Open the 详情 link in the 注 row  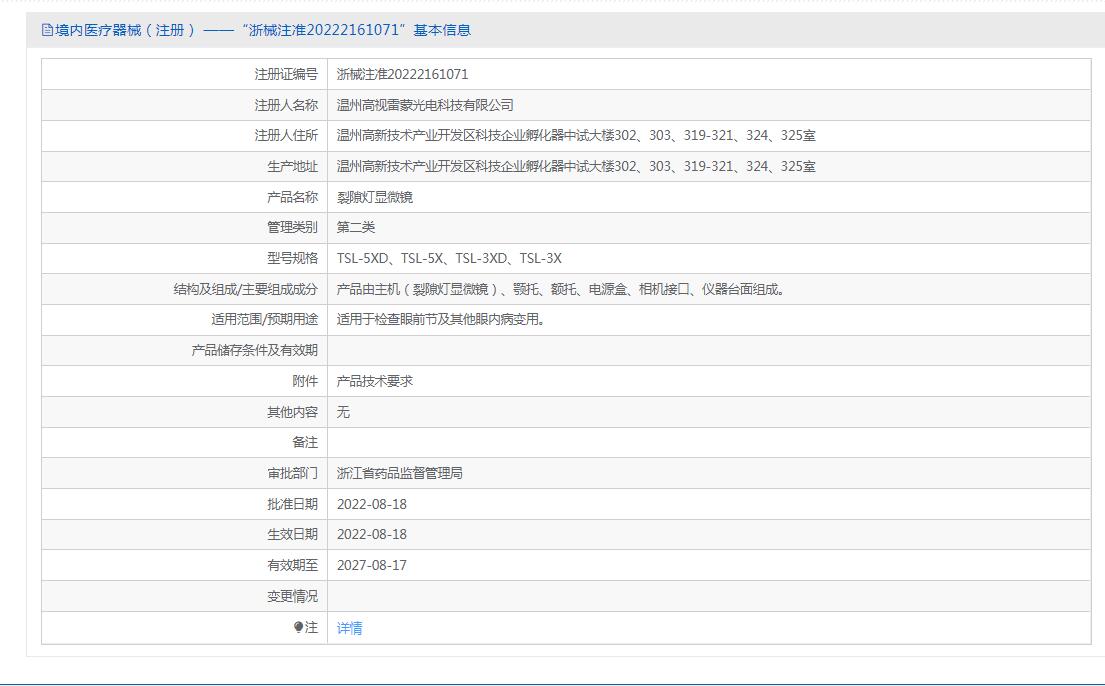(350, 627)
